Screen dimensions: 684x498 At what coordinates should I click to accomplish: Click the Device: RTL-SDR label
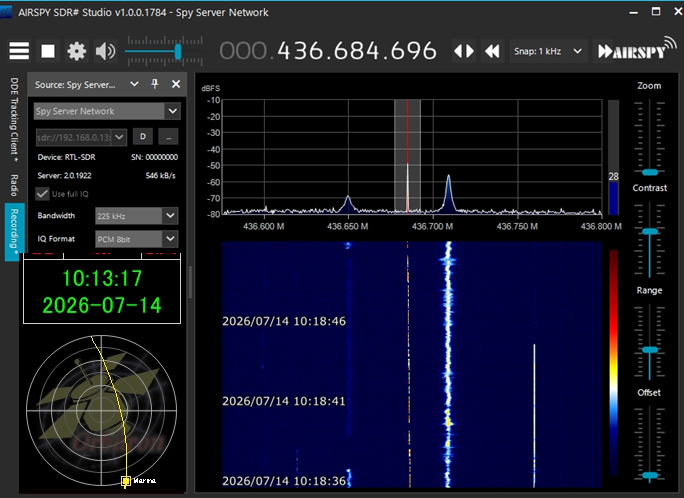pyautogui.click(x=66, y=157)
